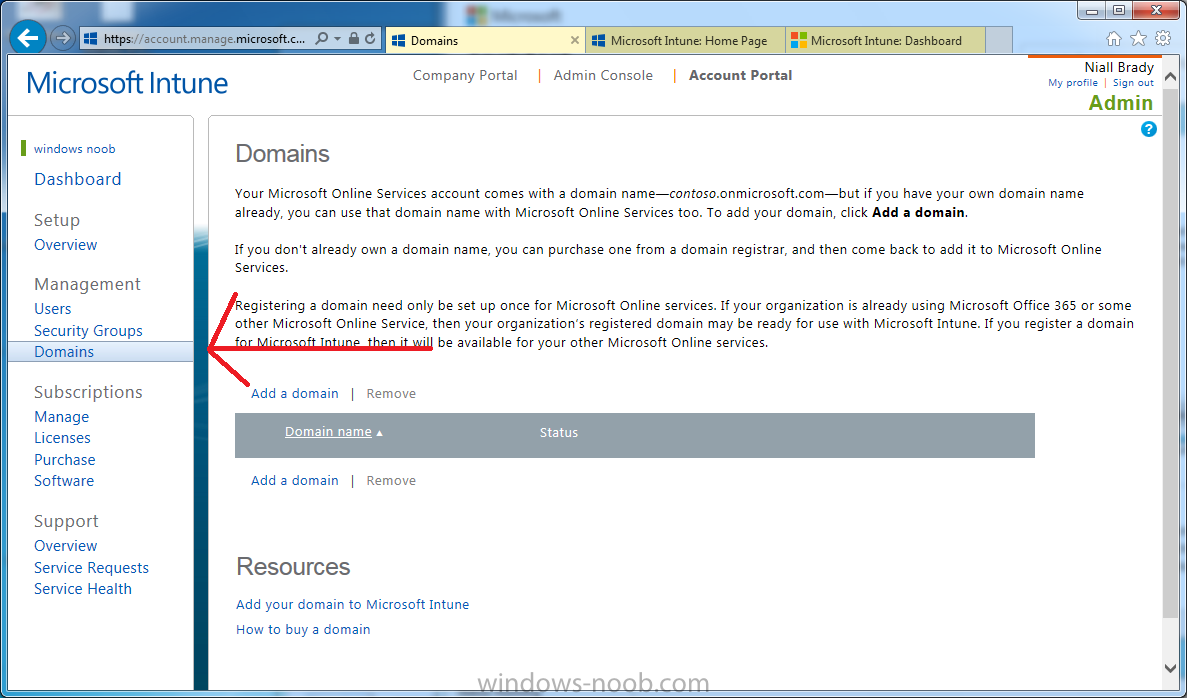Image resolution: width=1187 pixels, height=698 pixels.
Task: Refresh the page with reload icon
Action: [x=370, y=39]
